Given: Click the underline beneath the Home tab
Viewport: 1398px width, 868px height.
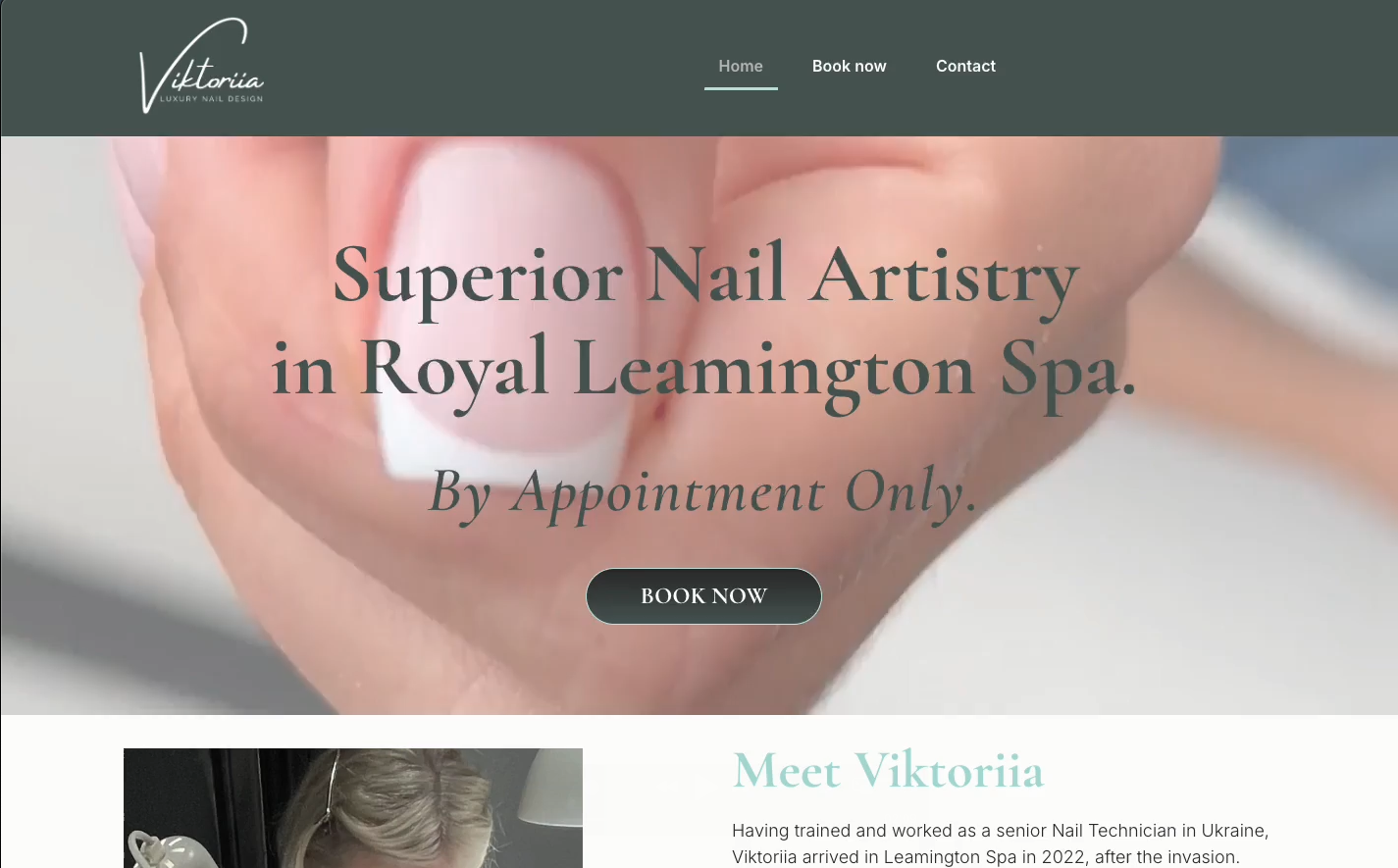Looking at the screenshot, I should (741, 88).
